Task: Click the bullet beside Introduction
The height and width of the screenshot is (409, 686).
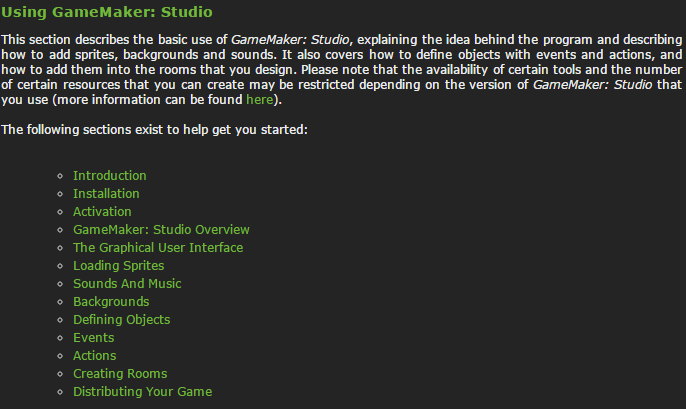Action: pyautogui.click(x=60, y=176)
